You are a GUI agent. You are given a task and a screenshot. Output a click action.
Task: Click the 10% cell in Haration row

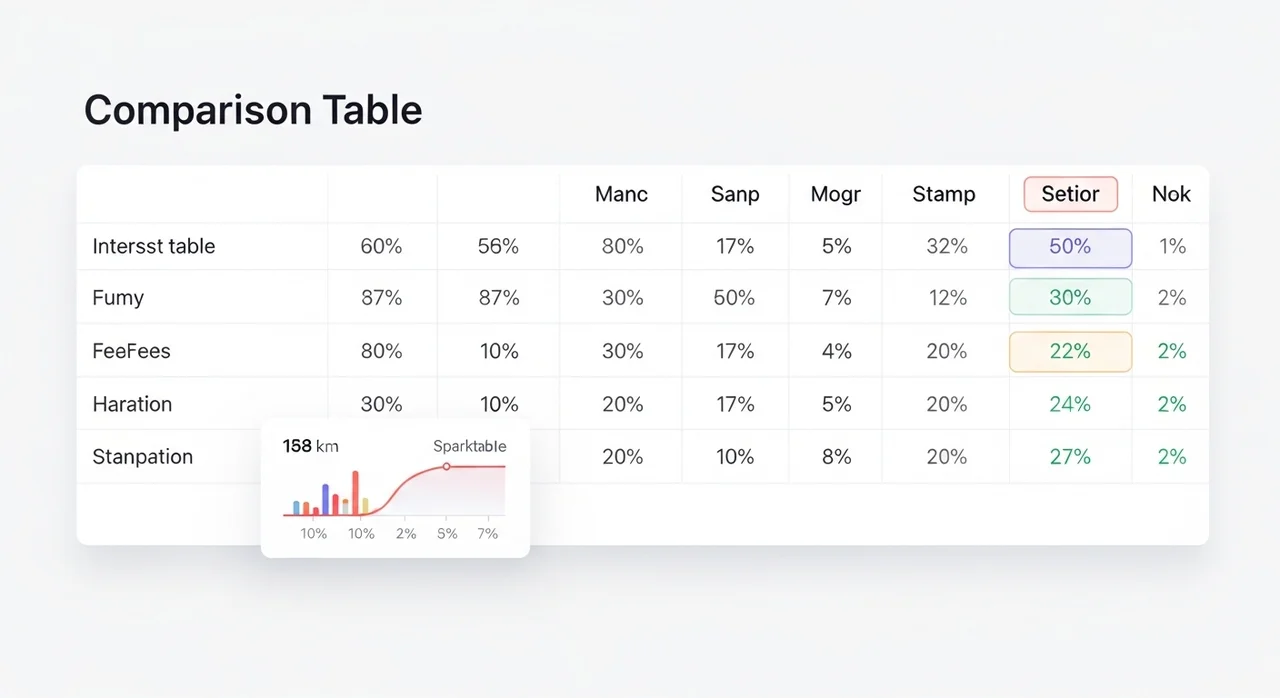point(498,404)
